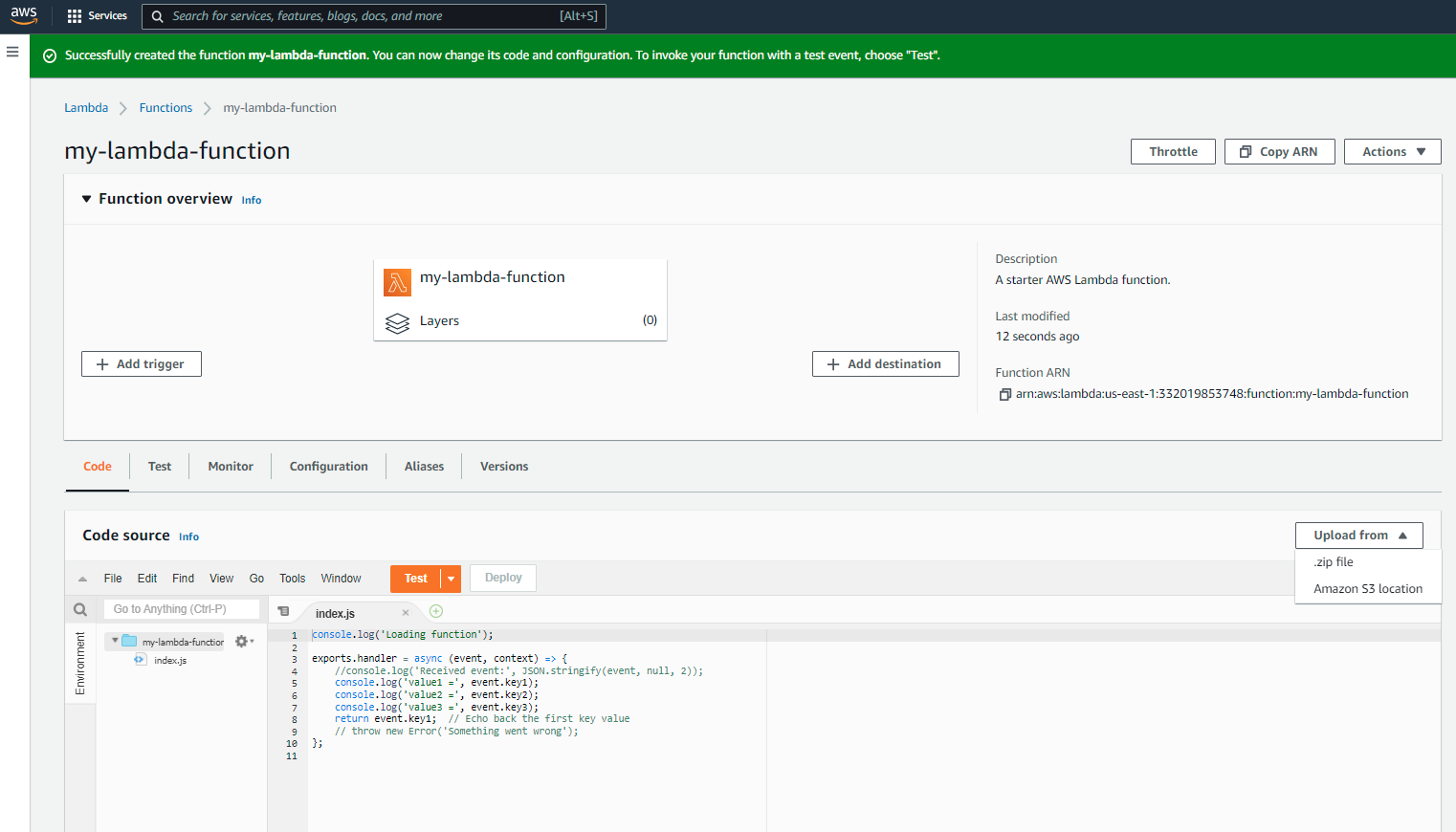
Task: Open the hamburger side navigation menu
Action: tap(12, 52)
